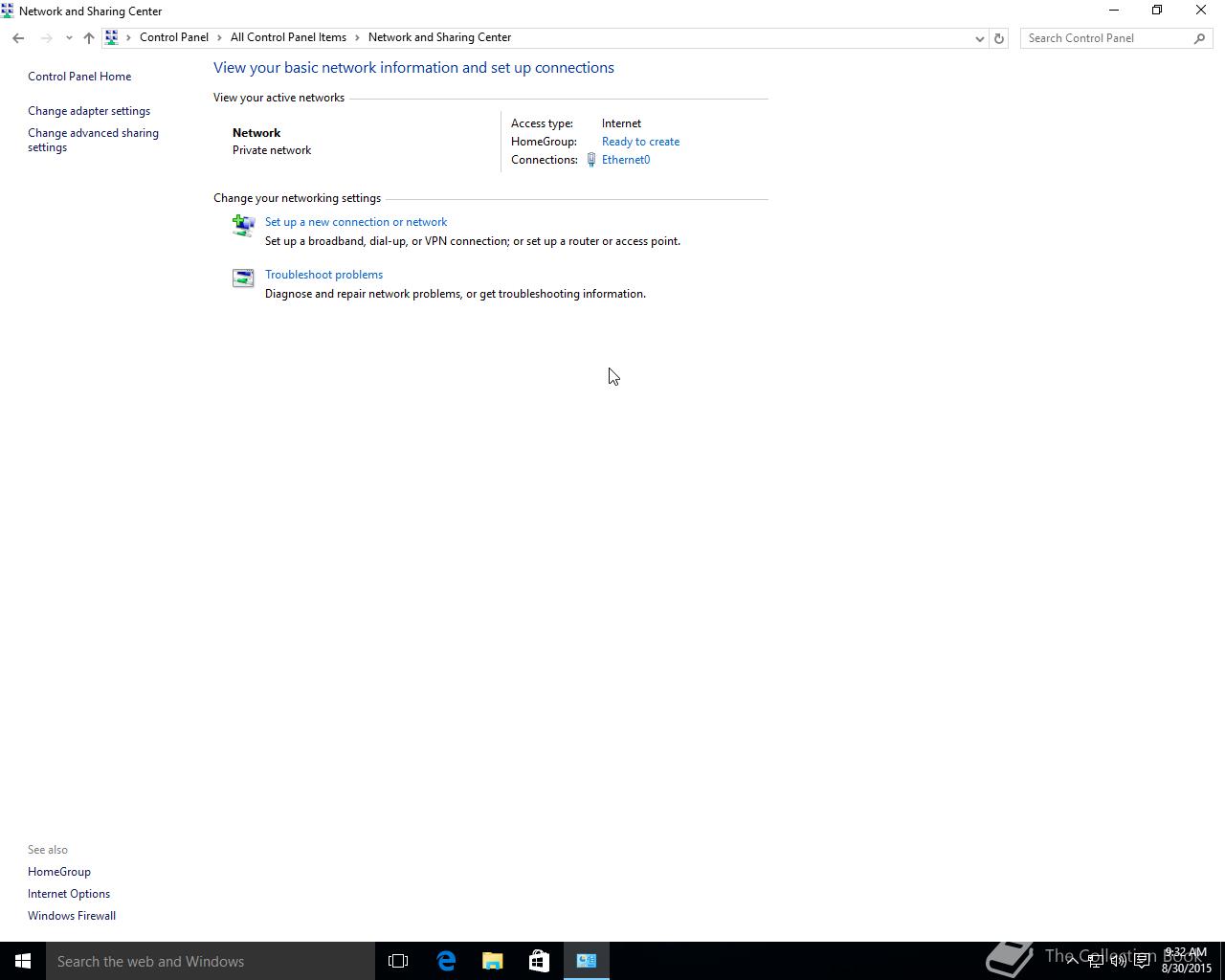Click the Troubleshoot problems icon

click(x=243, y=278)
